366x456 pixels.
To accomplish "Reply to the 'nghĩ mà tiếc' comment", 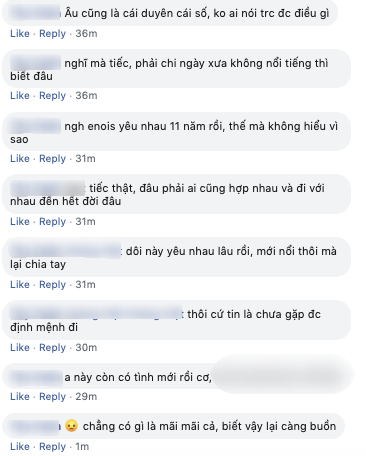I will click(x=52, y=96).
